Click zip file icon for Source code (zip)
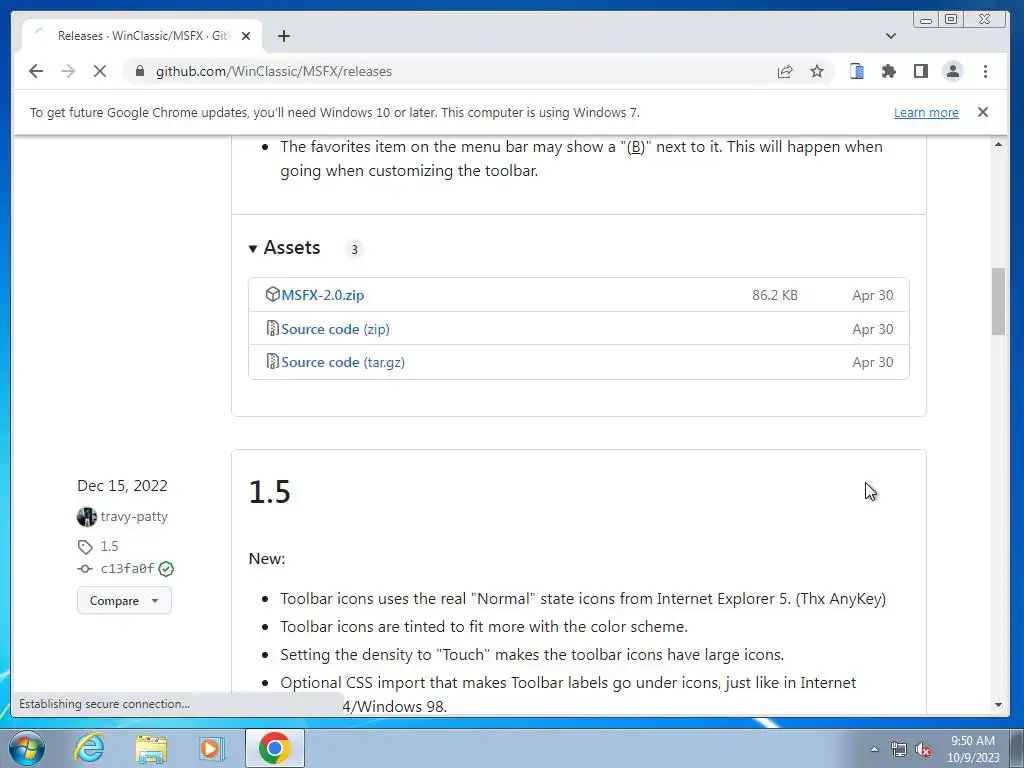Screen dimensions: 1024x768 click(x=272, y=328)
